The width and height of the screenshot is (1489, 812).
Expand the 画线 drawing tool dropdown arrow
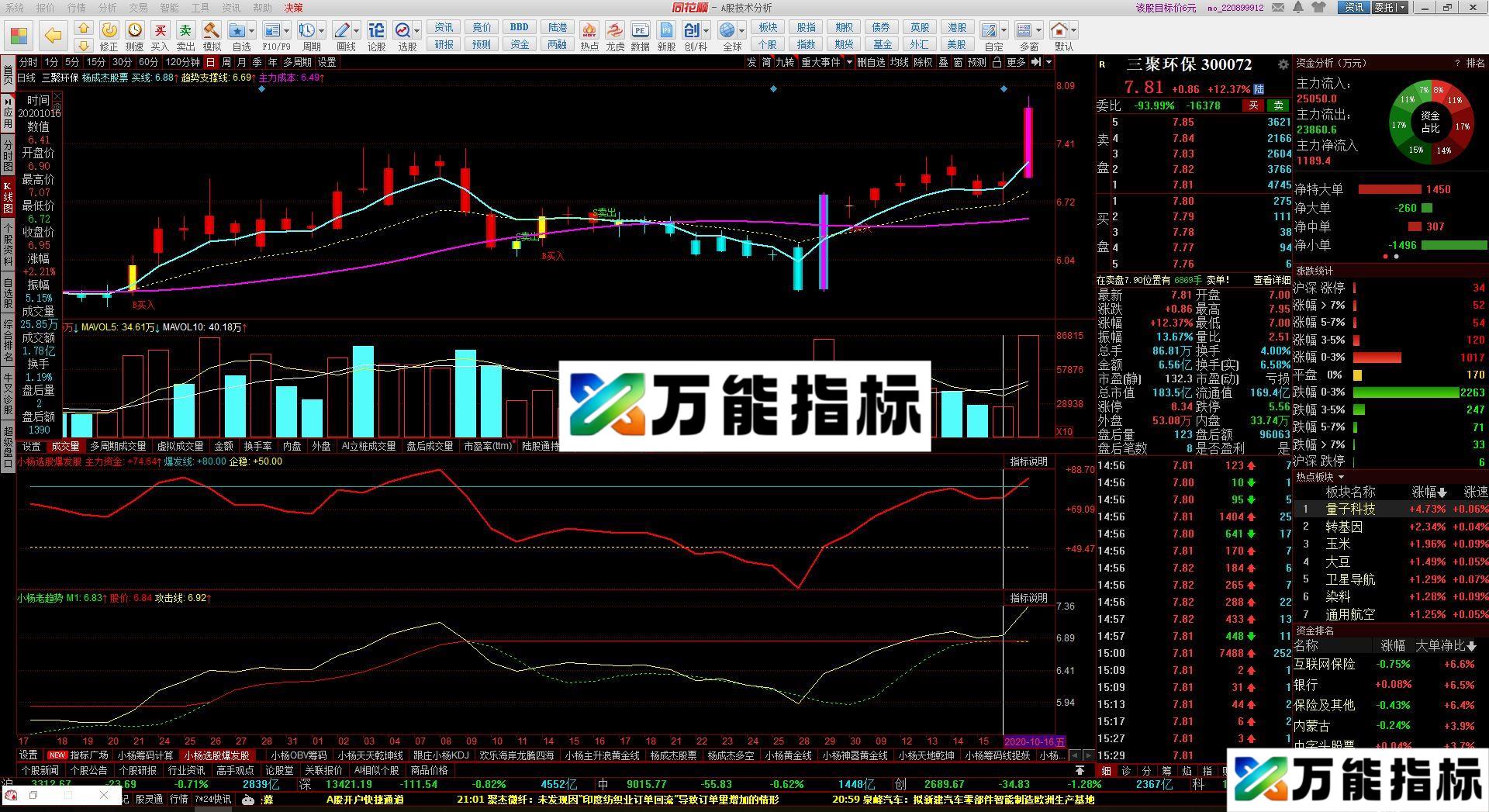(x=356, y=31)
